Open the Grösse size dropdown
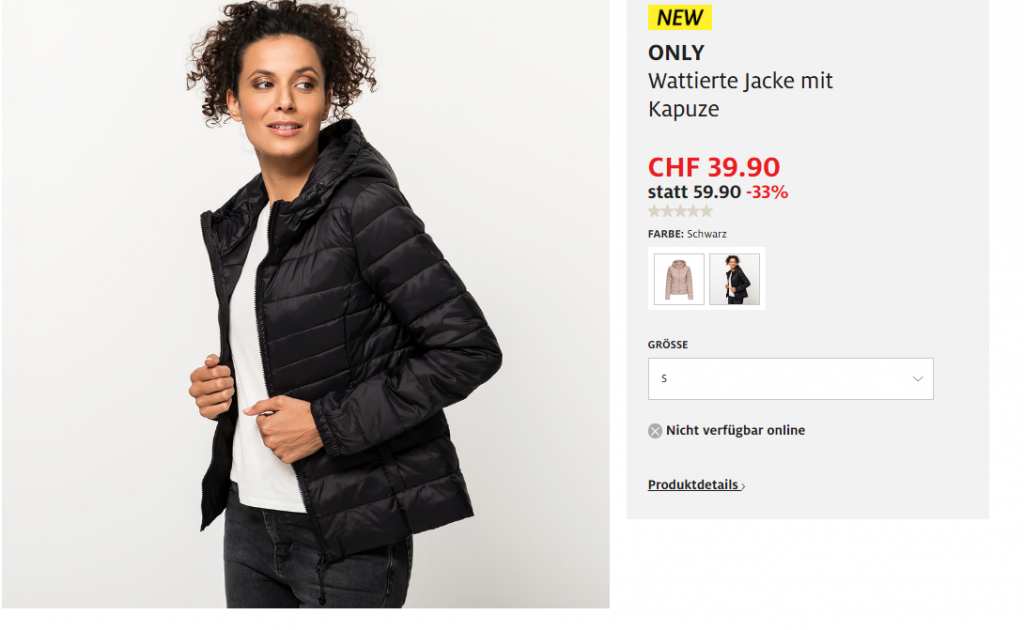This screenshot has height=630, width=1024. click(790, 379)
